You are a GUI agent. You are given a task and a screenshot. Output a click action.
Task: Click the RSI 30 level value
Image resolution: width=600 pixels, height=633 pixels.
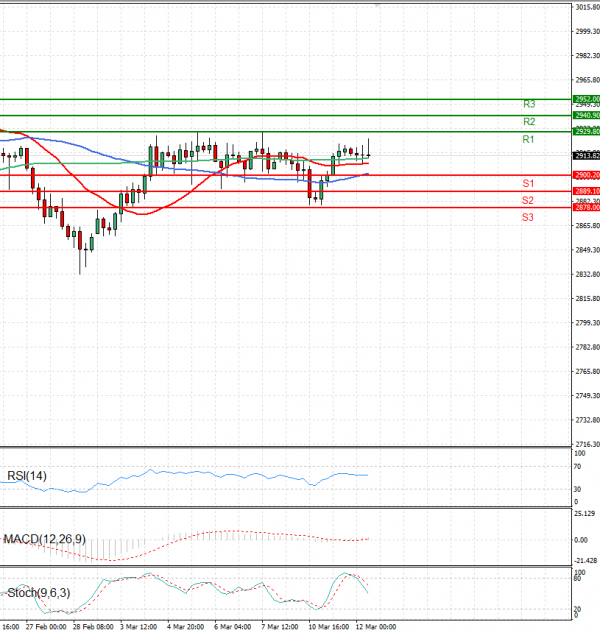pyautogui.click(x=577, y=489)
